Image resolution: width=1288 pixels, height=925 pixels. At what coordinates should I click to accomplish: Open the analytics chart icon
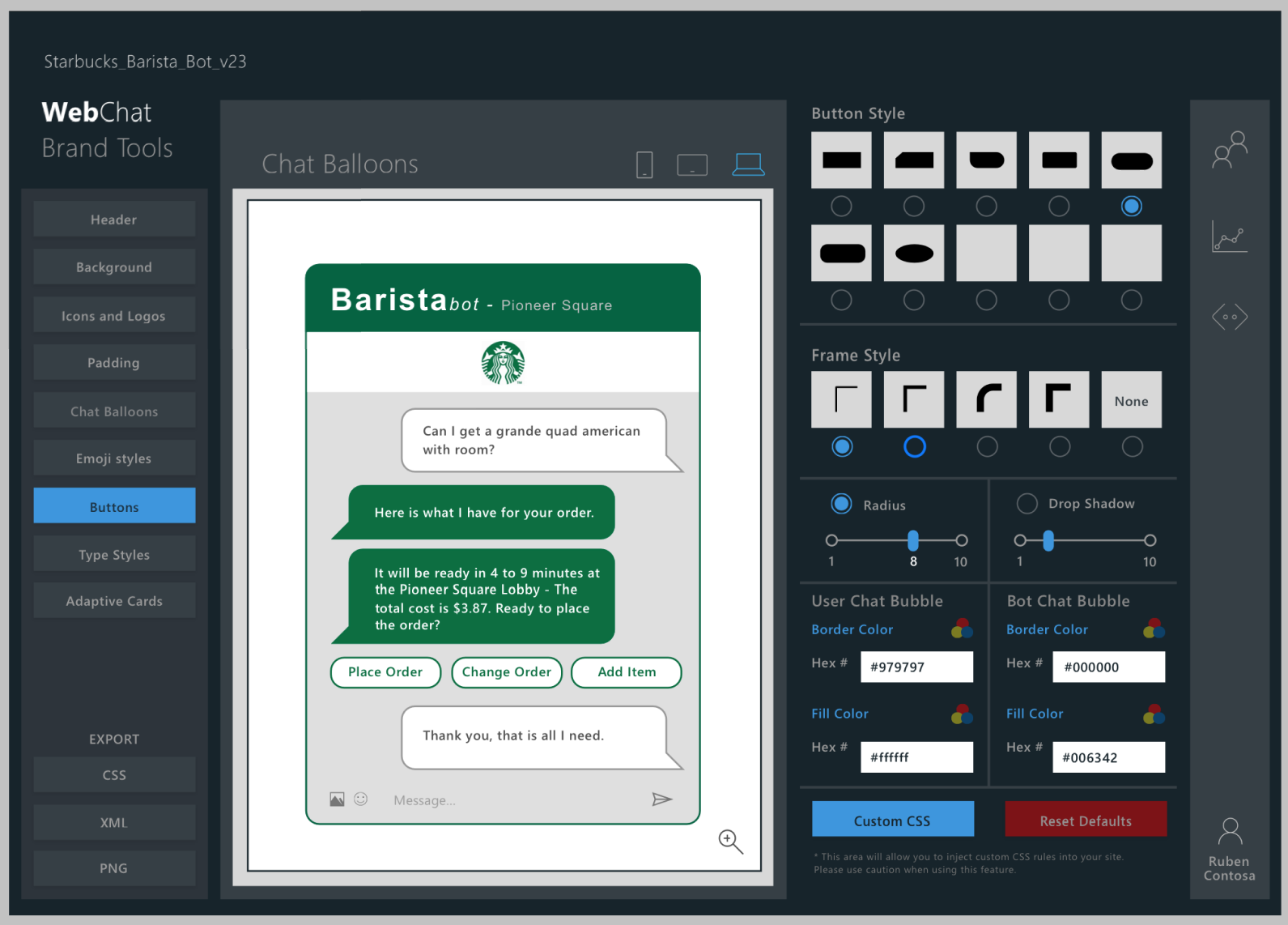pyautogui.click(x=1230, y=237)
